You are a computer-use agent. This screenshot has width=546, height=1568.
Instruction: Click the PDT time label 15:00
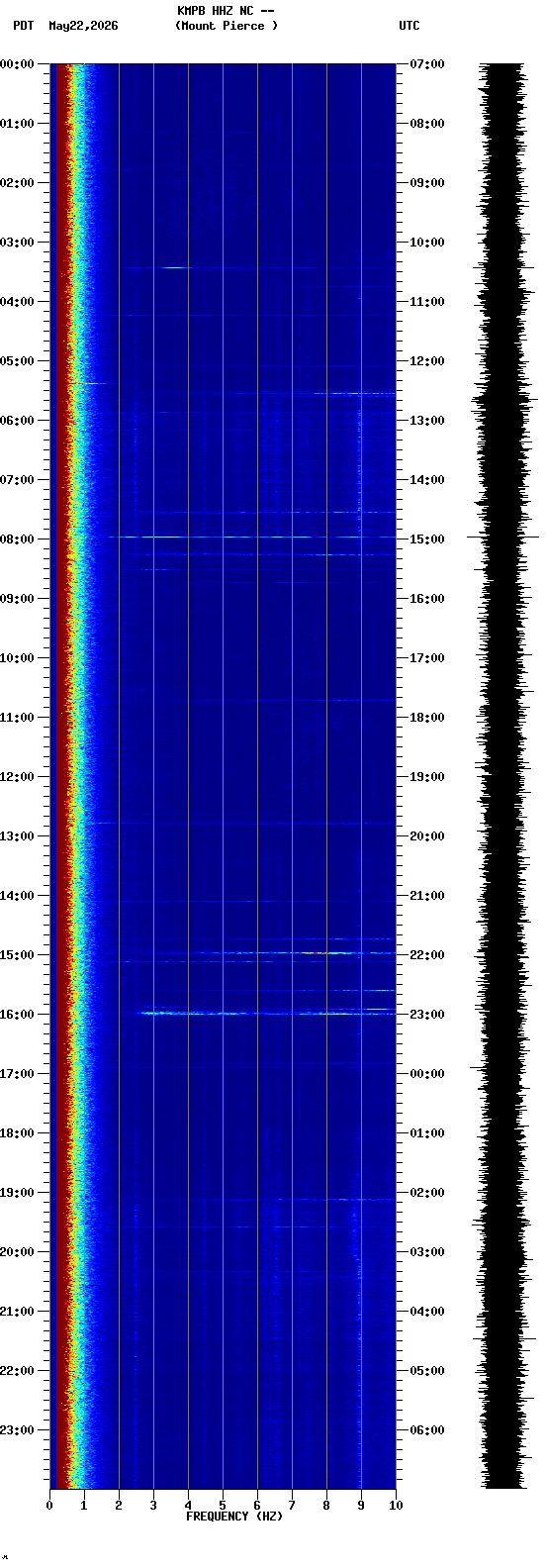pos(17,955)
